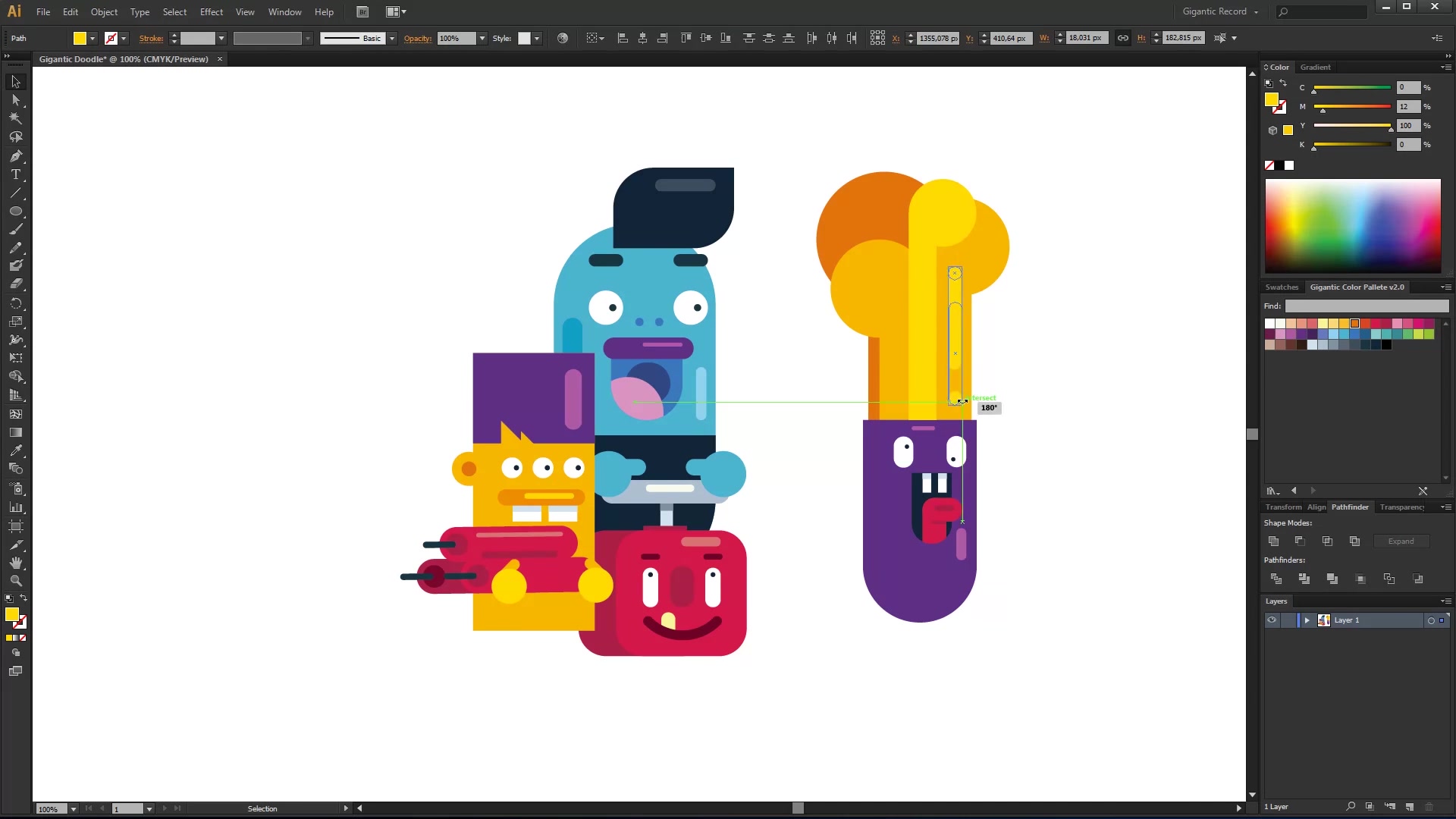Open Color panel options menu
The height and width of the screenshot is (819, 1456).
(1446, 67)
